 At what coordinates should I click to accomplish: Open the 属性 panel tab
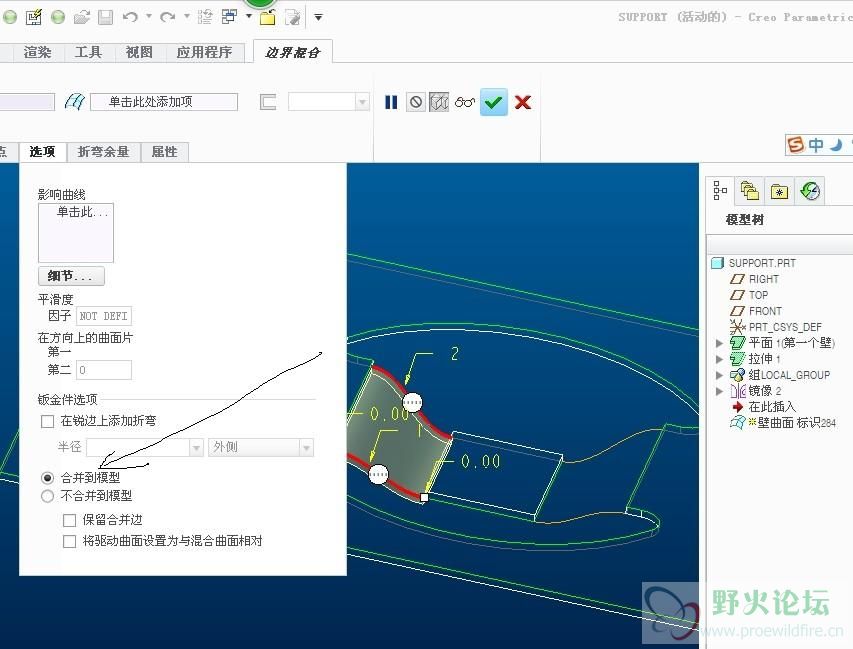[165, 152]
